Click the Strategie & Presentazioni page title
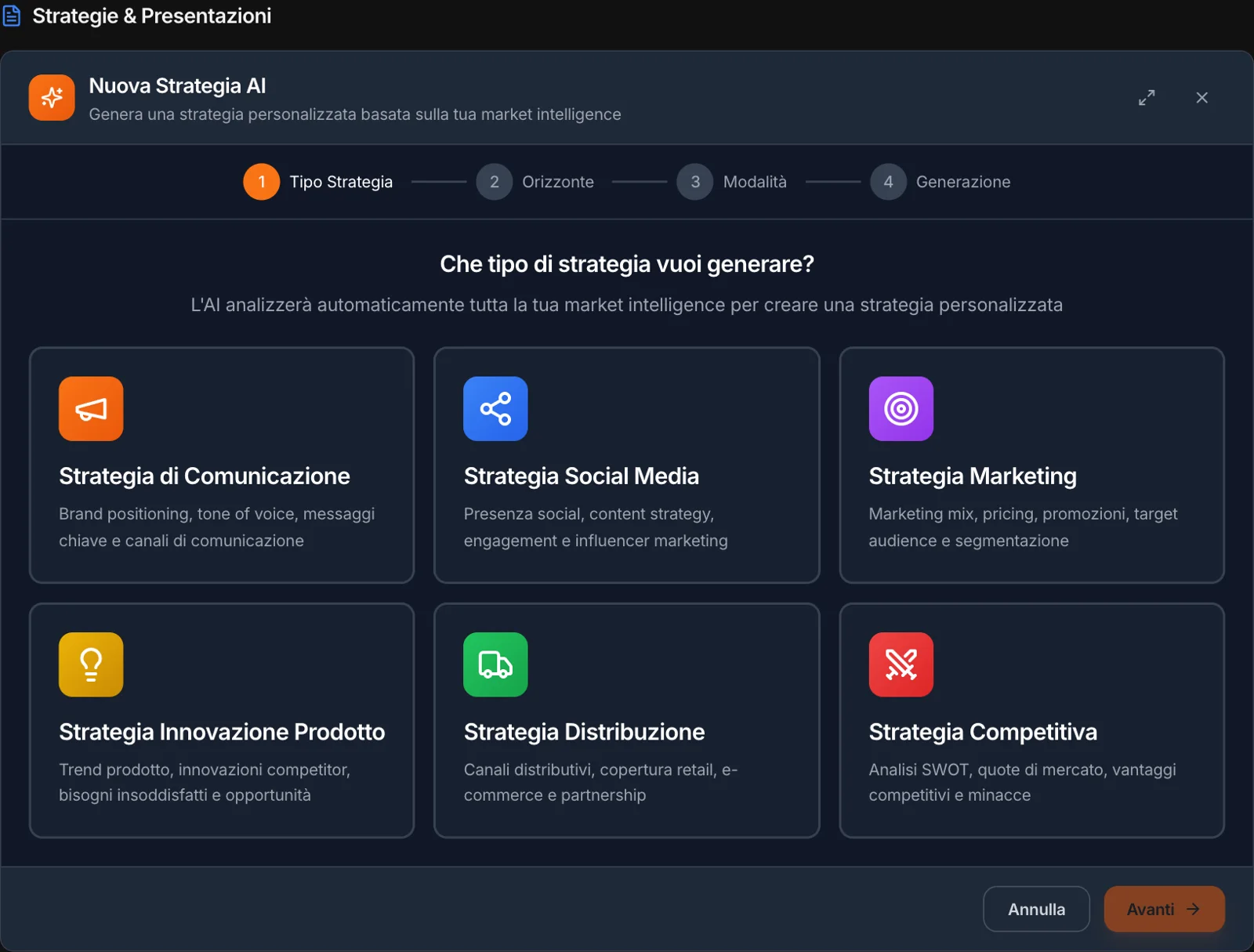The height and width of the screenshot is (952, 1254). tap(152, 16)
